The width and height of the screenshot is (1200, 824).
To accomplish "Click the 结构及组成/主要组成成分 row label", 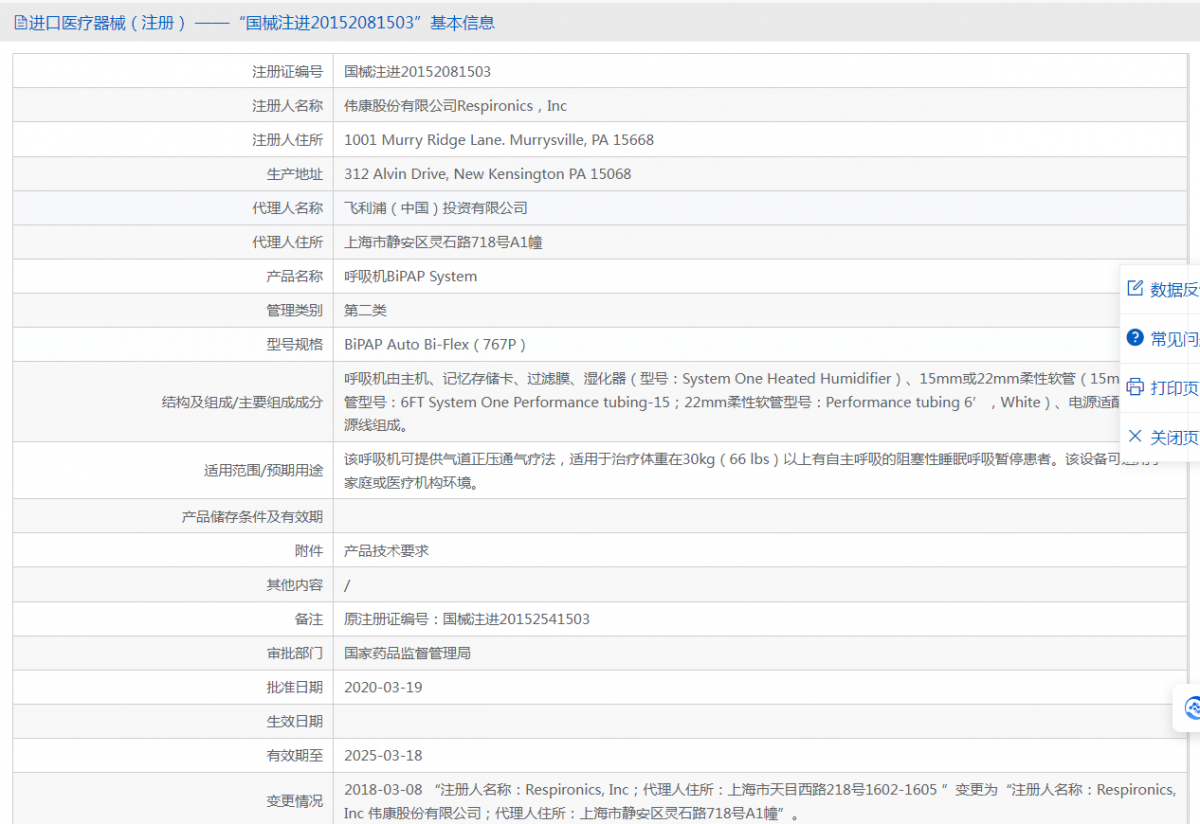I will [x=242, y=402].
